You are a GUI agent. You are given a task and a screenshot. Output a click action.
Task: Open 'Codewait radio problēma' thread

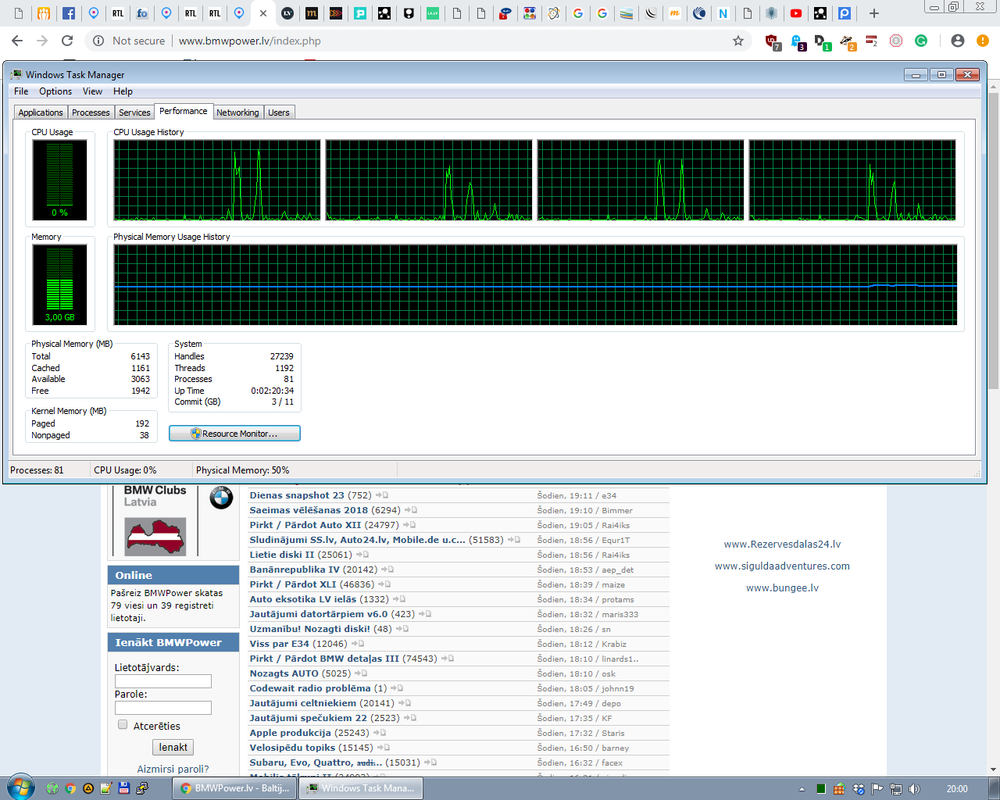pos(310,688)
